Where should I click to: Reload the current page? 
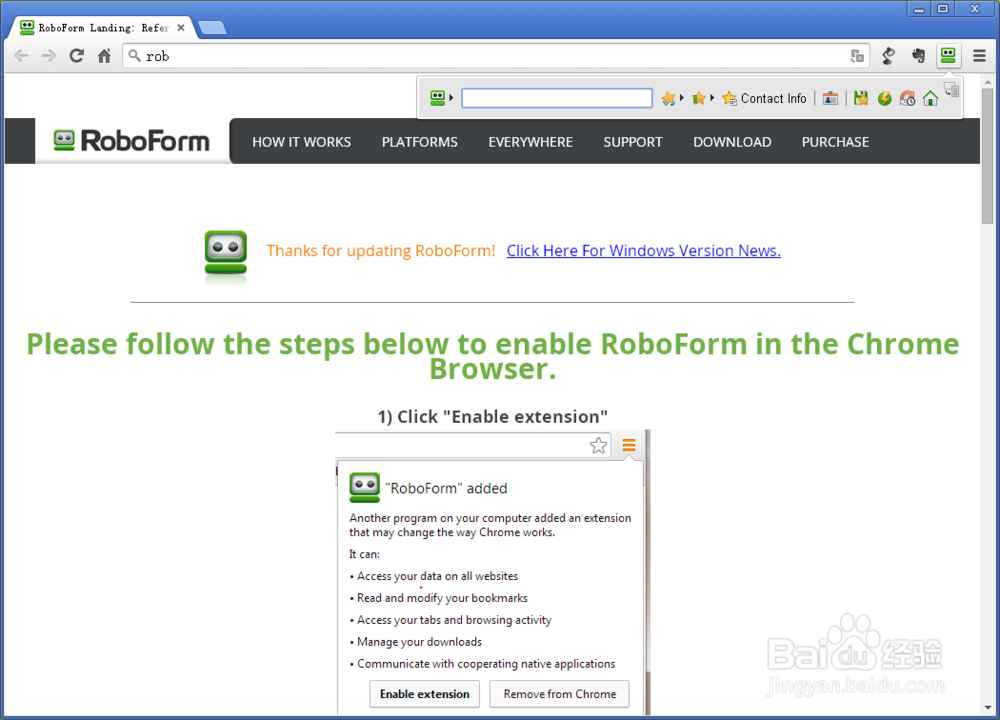(77, 56)
